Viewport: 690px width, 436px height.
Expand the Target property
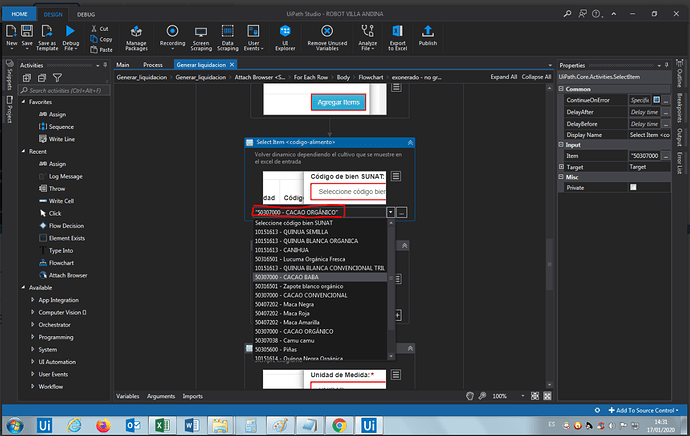(x=561, y=167)
